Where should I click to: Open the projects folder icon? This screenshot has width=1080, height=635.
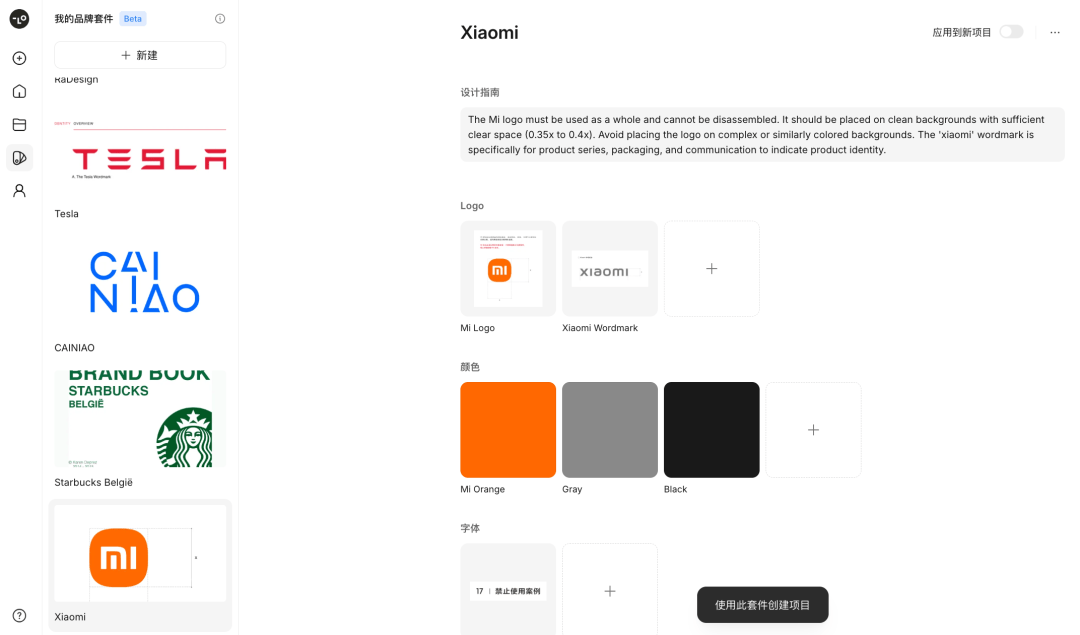pos(19,125)
